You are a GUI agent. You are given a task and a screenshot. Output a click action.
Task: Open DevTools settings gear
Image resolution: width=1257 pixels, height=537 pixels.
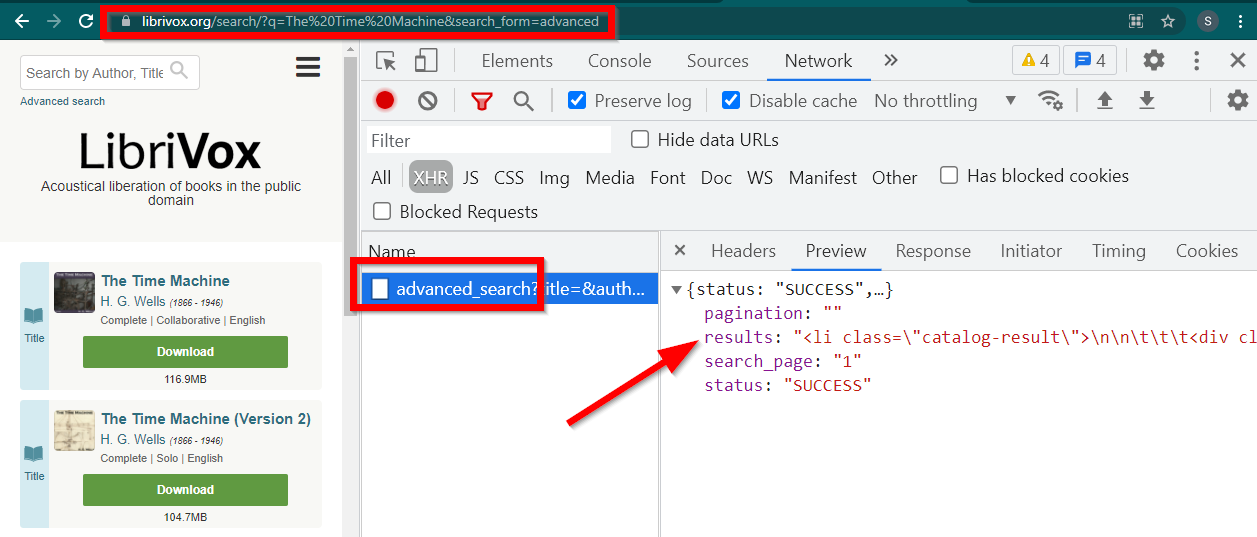[x=1154, y=61]
